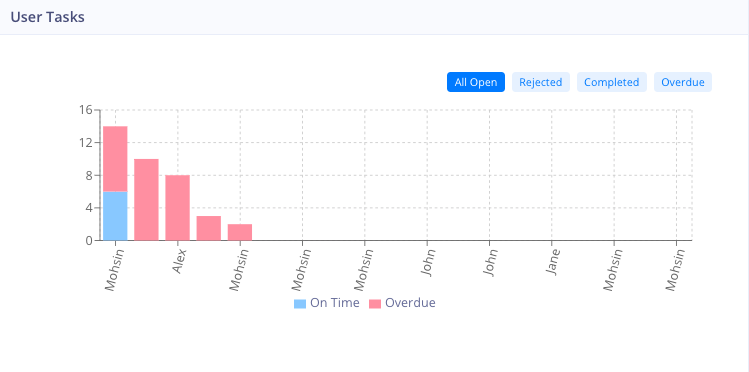Click the User Tasks panel title
749x372 pixels.
[47, 17]
